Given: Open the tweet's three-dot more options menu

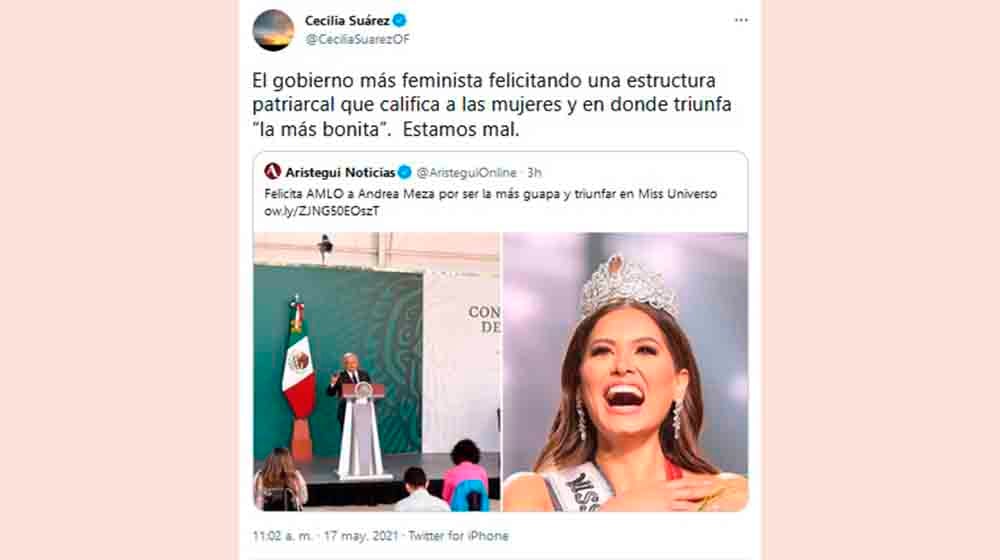Looking at the screenshot, I should (740, 20).
